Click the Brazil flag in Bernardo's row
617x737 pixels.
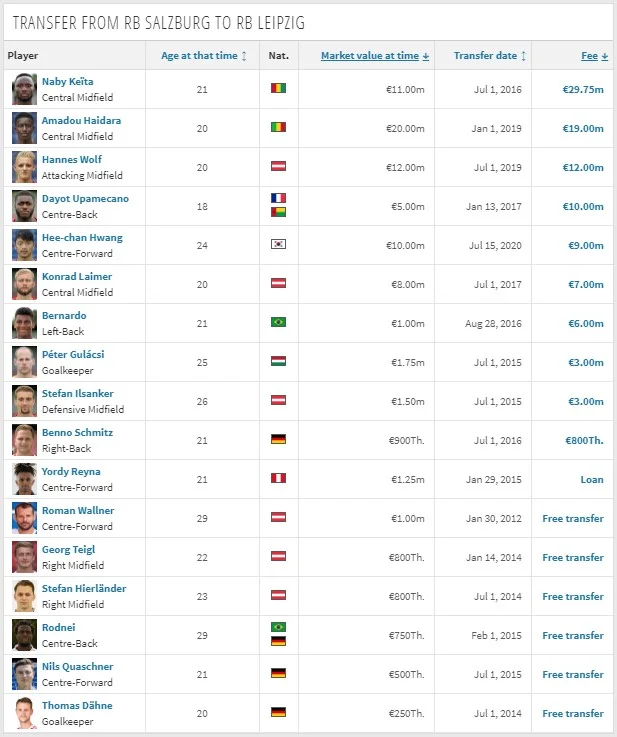click(278, 323)
